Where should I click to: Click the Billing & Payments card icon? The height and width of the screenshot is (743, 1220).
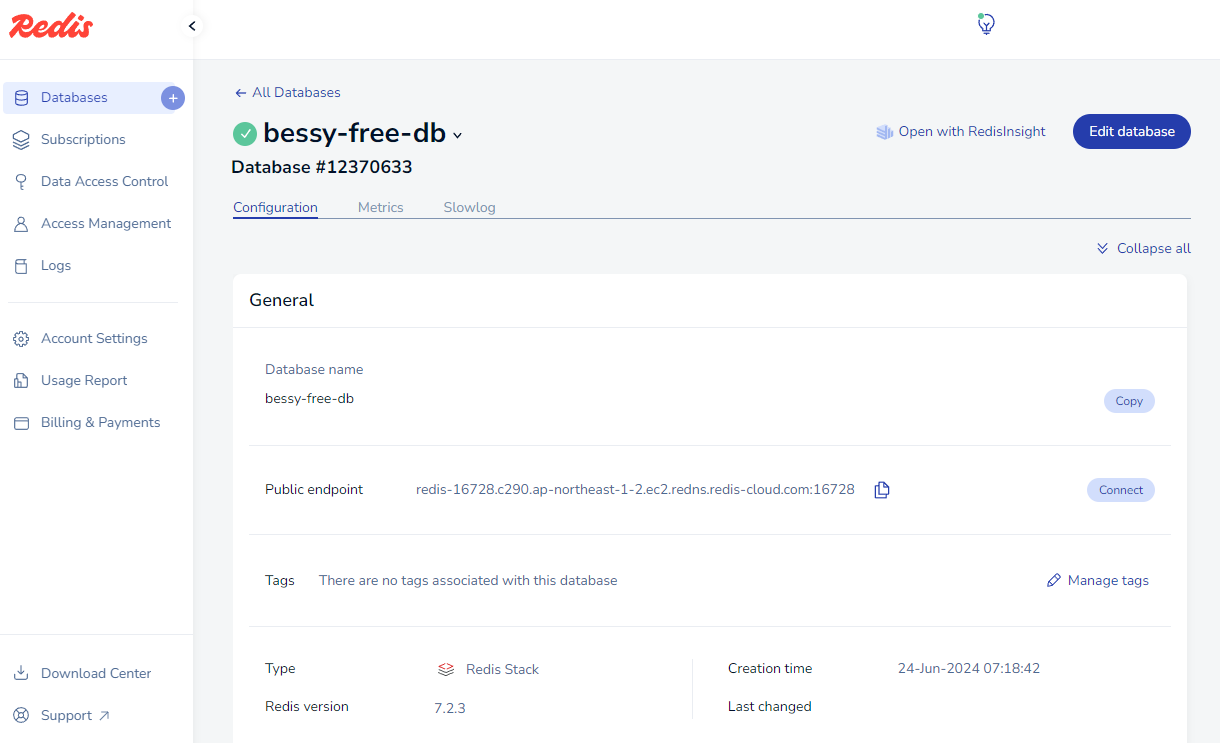[21, 423]
